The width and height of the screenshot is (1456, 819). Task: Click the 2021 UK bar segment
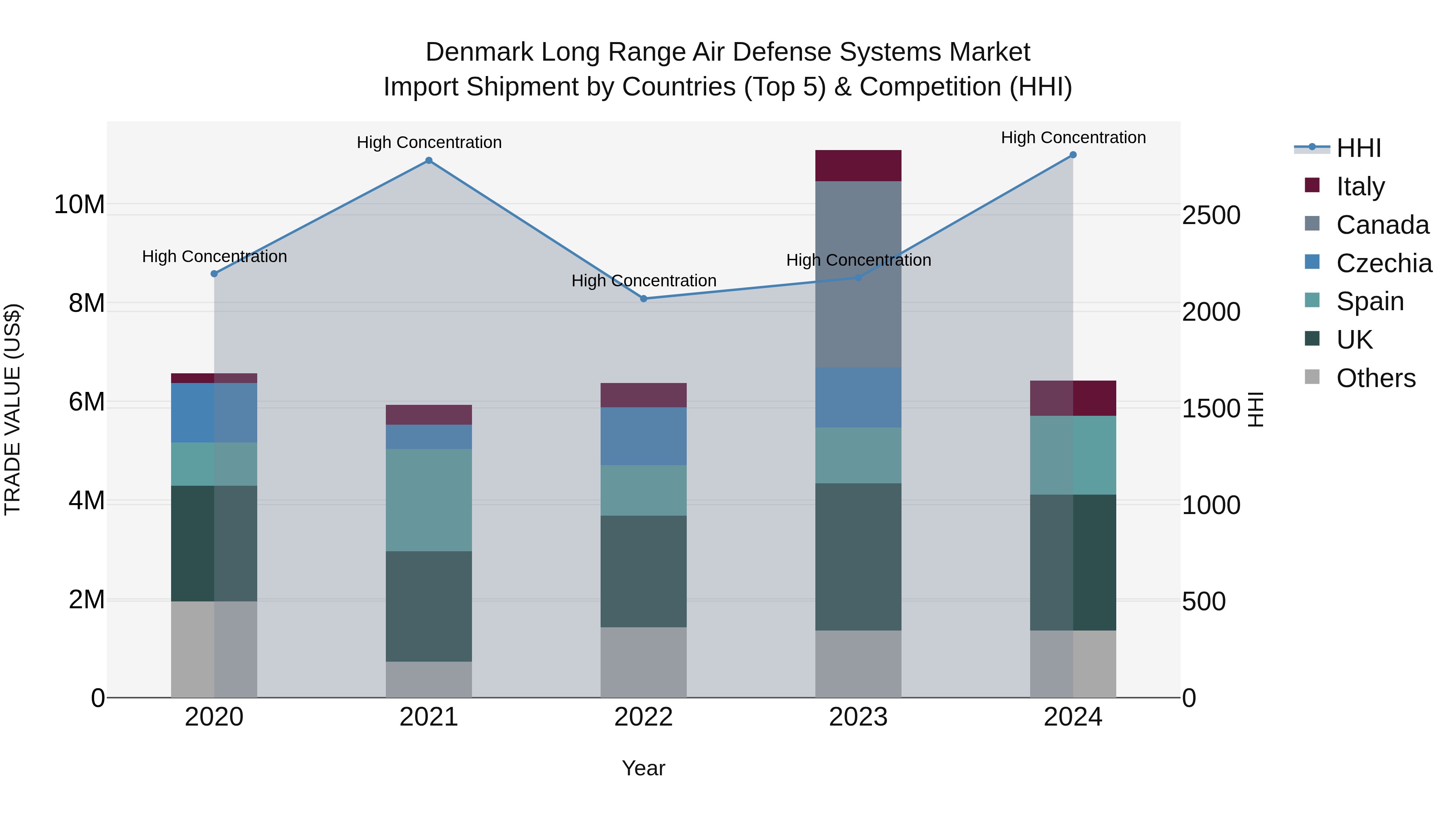coord(429,607)
